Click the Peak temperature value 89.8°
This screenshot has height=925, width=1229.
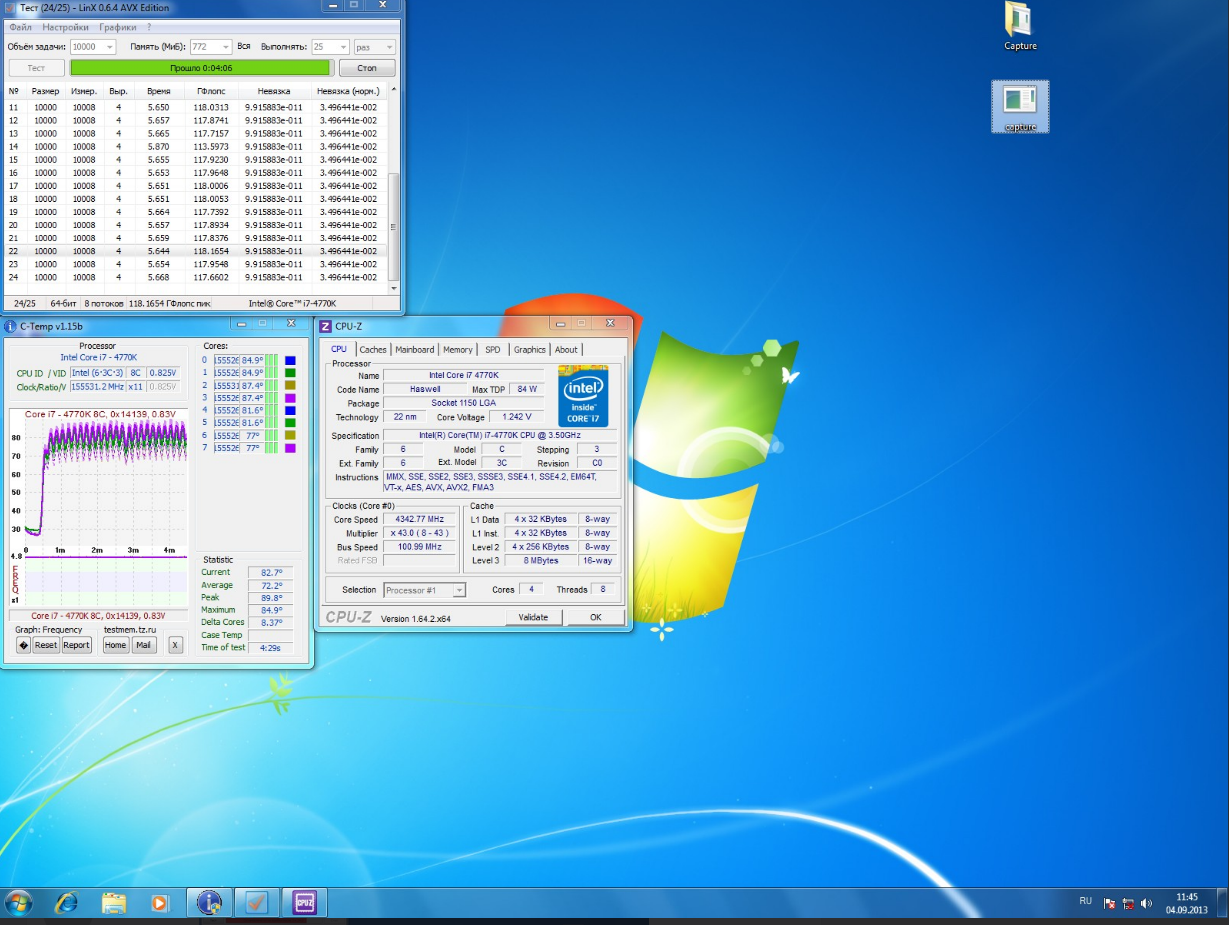point(271,597)
